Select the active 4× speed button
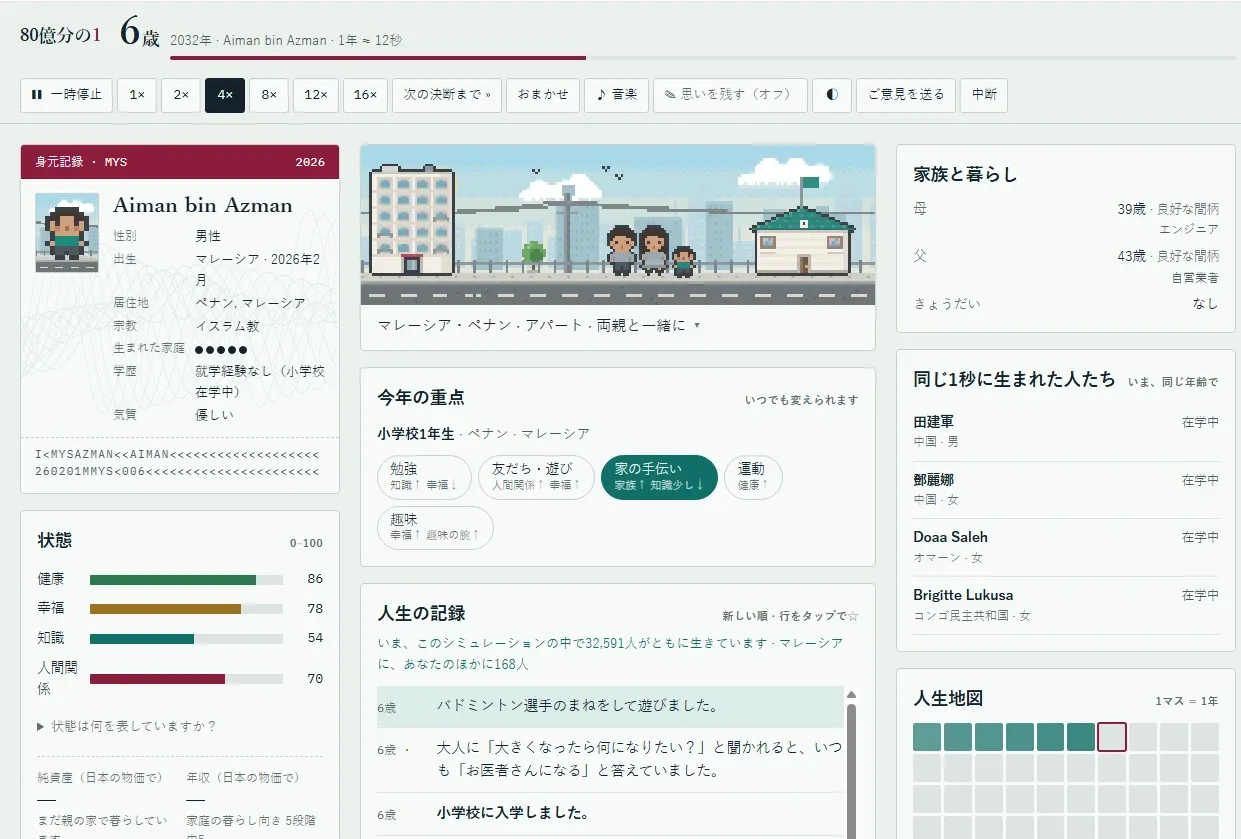This screenshot has height=839, width=1241. [x=225, y=95]
